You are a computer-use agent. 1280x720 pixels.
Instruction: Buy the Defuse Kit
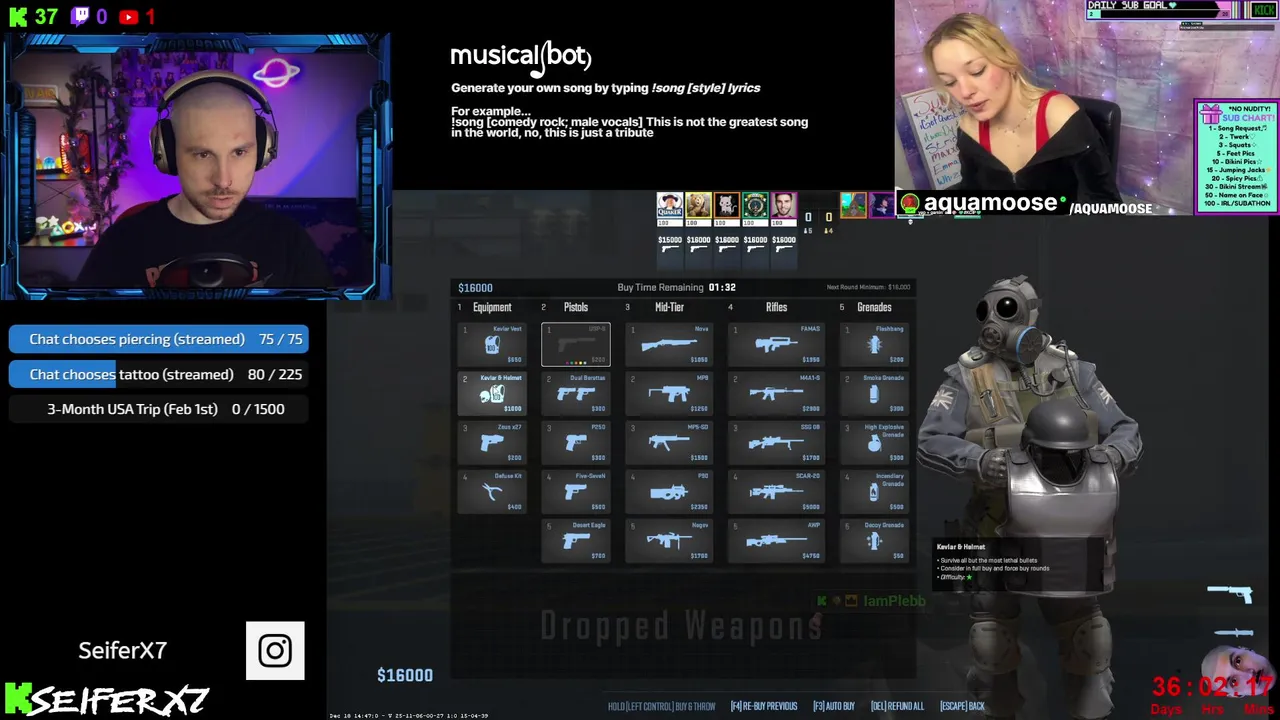coord(492,491)
